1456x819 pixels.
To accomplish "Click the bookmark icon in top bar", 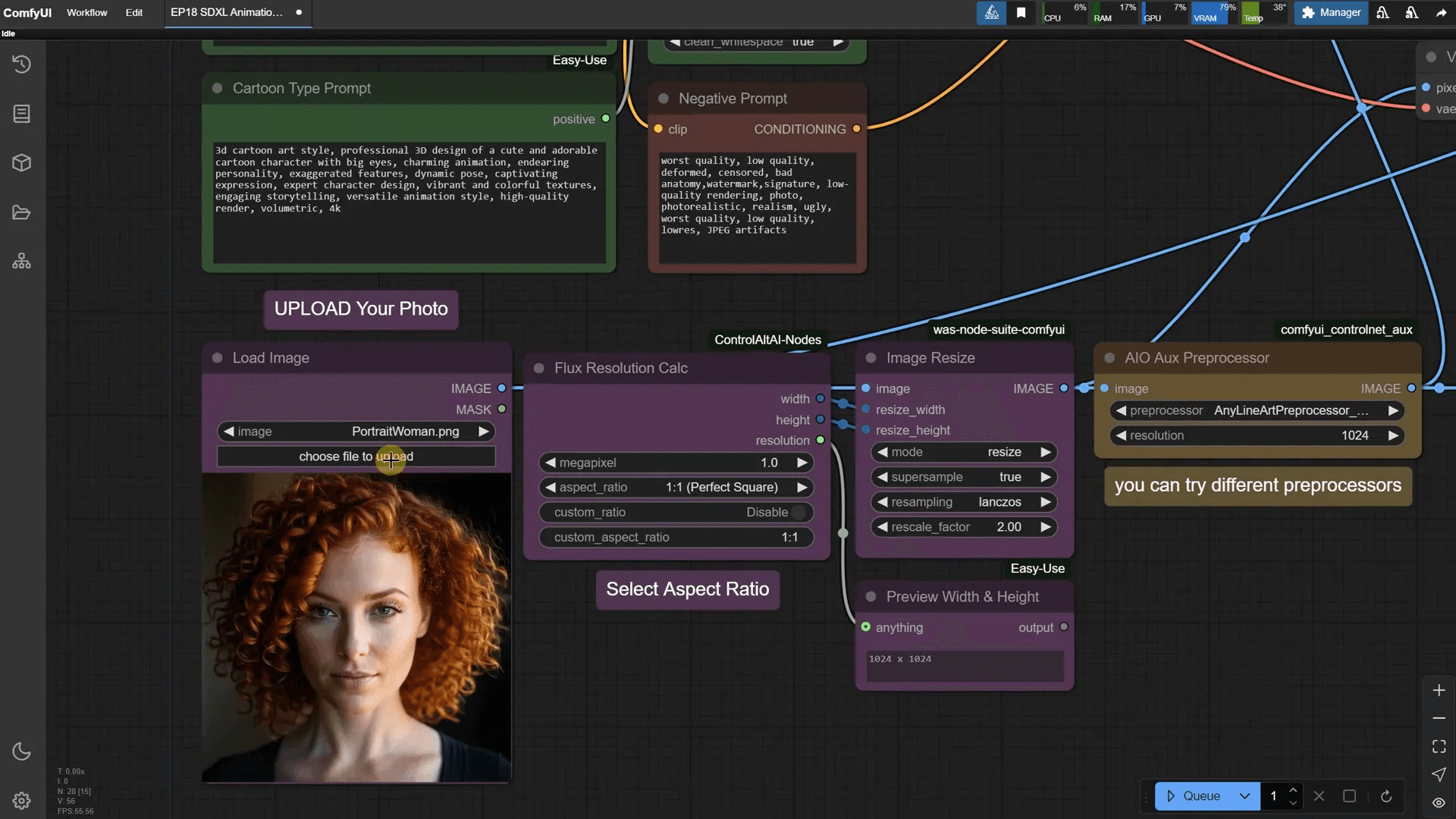I will (1021, 13).
